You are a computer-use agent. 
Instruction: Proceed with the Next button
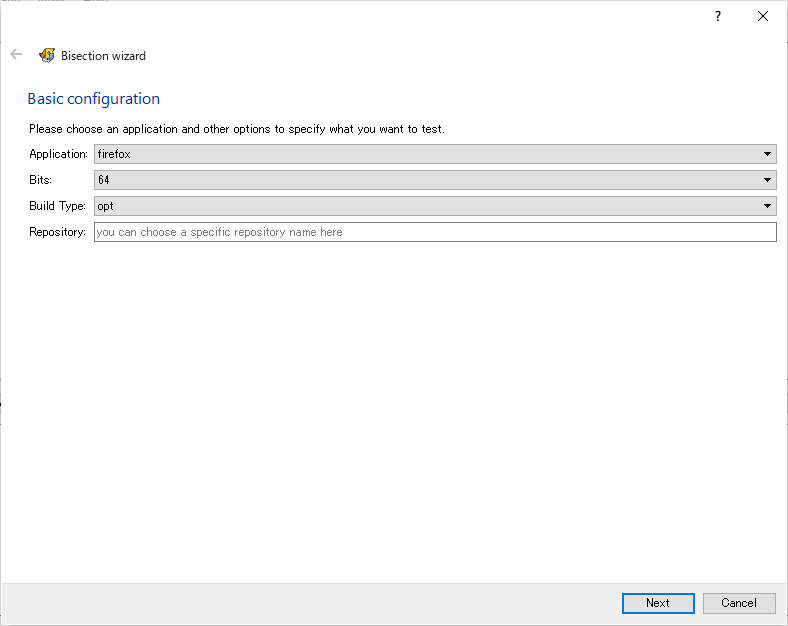[658, 603]
